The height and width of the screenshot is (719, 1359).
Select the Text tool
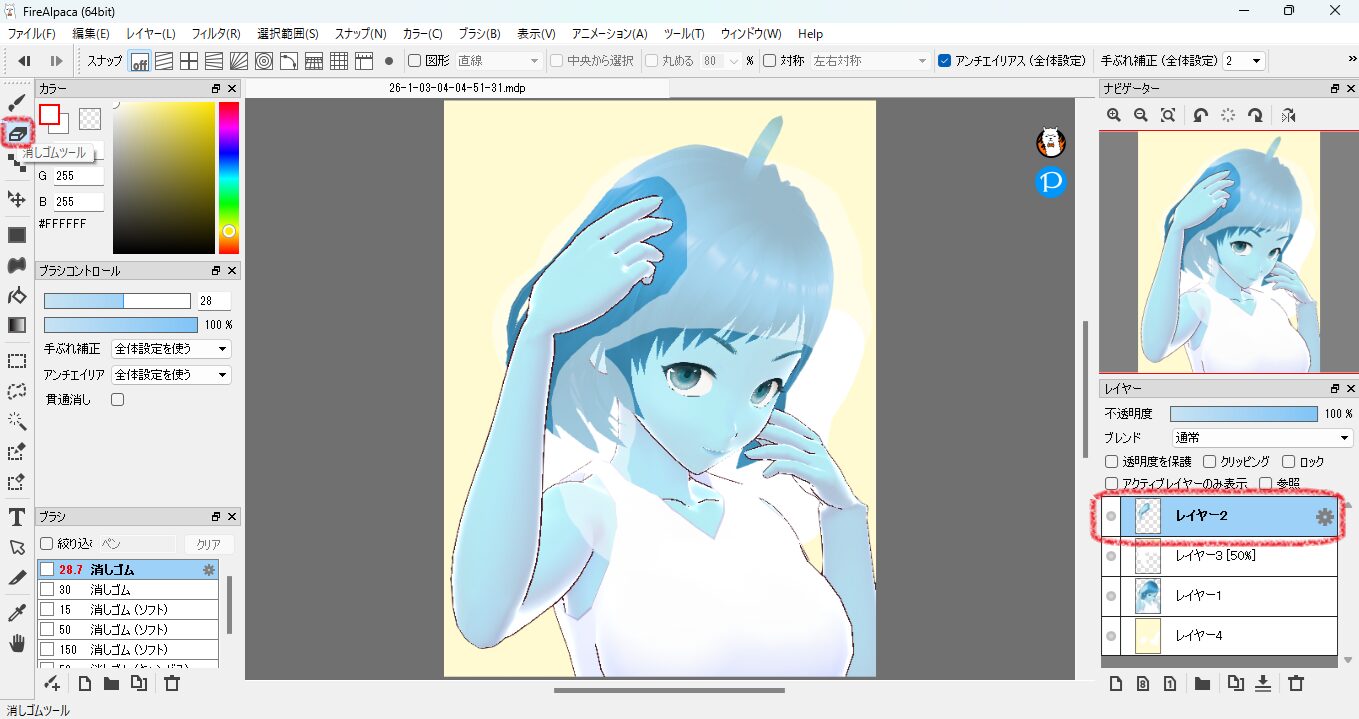tap(16, 517)
